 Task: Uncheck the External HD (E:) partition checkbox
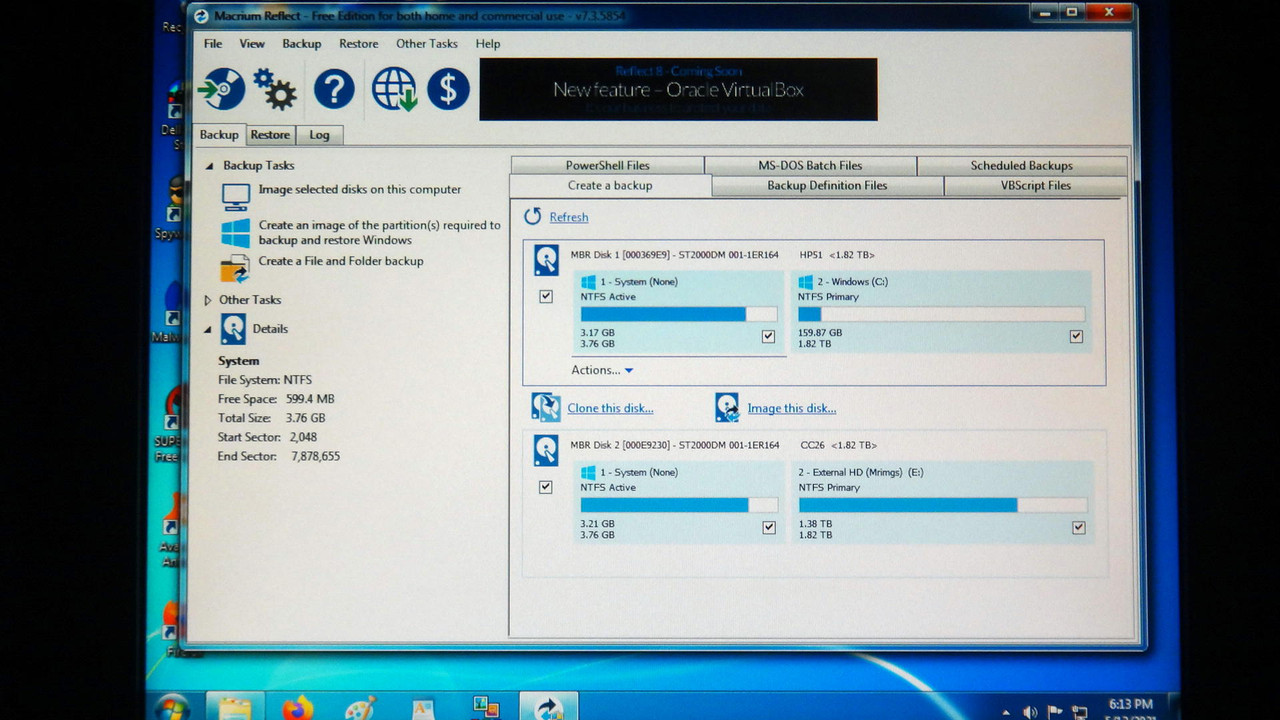[1078, 527]
